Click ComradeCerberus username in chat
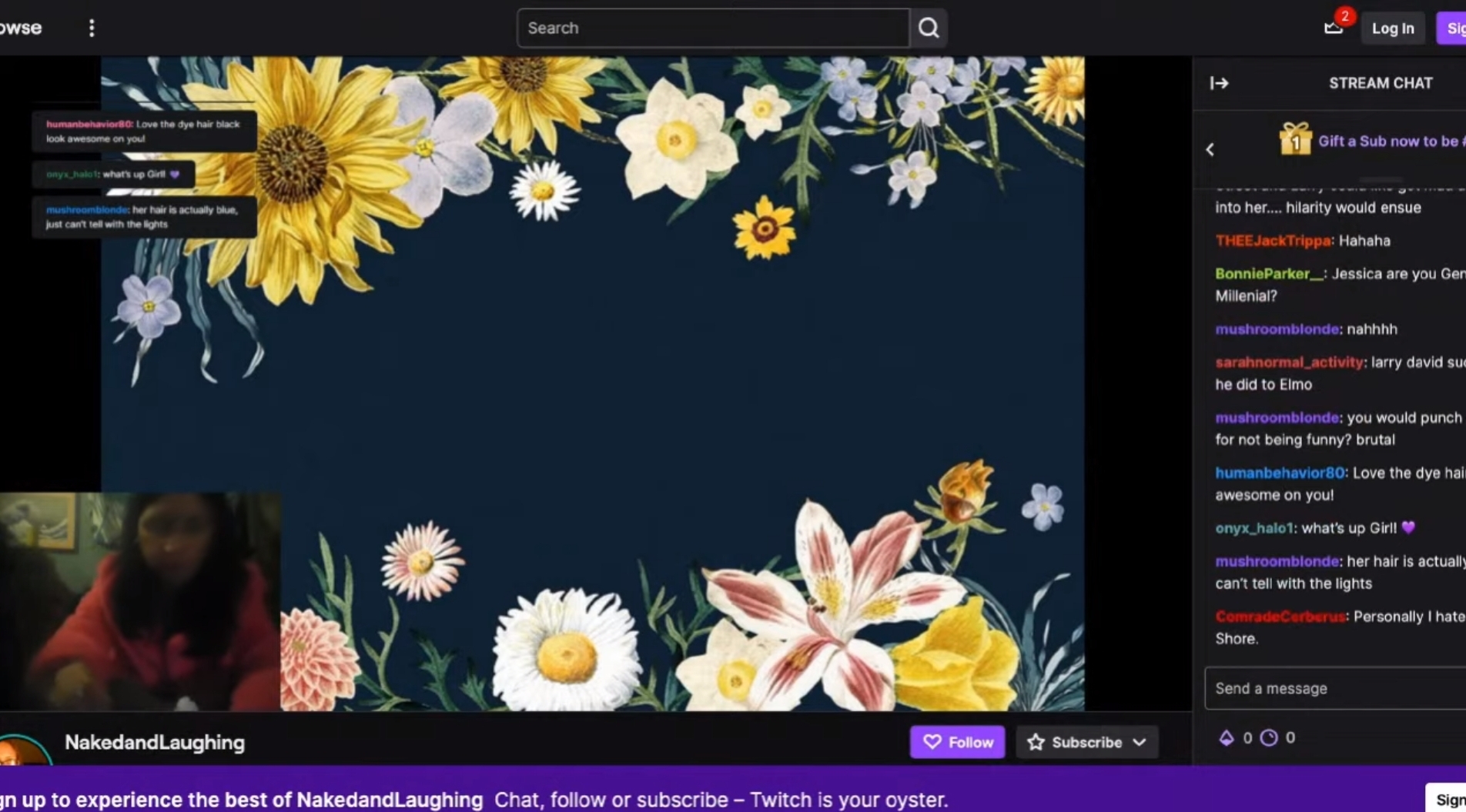1466x812 pixels. (x=1280, y=617)
